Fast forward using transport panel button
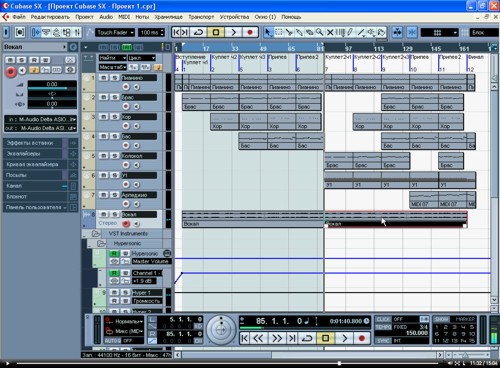 (x=277, y=338)
